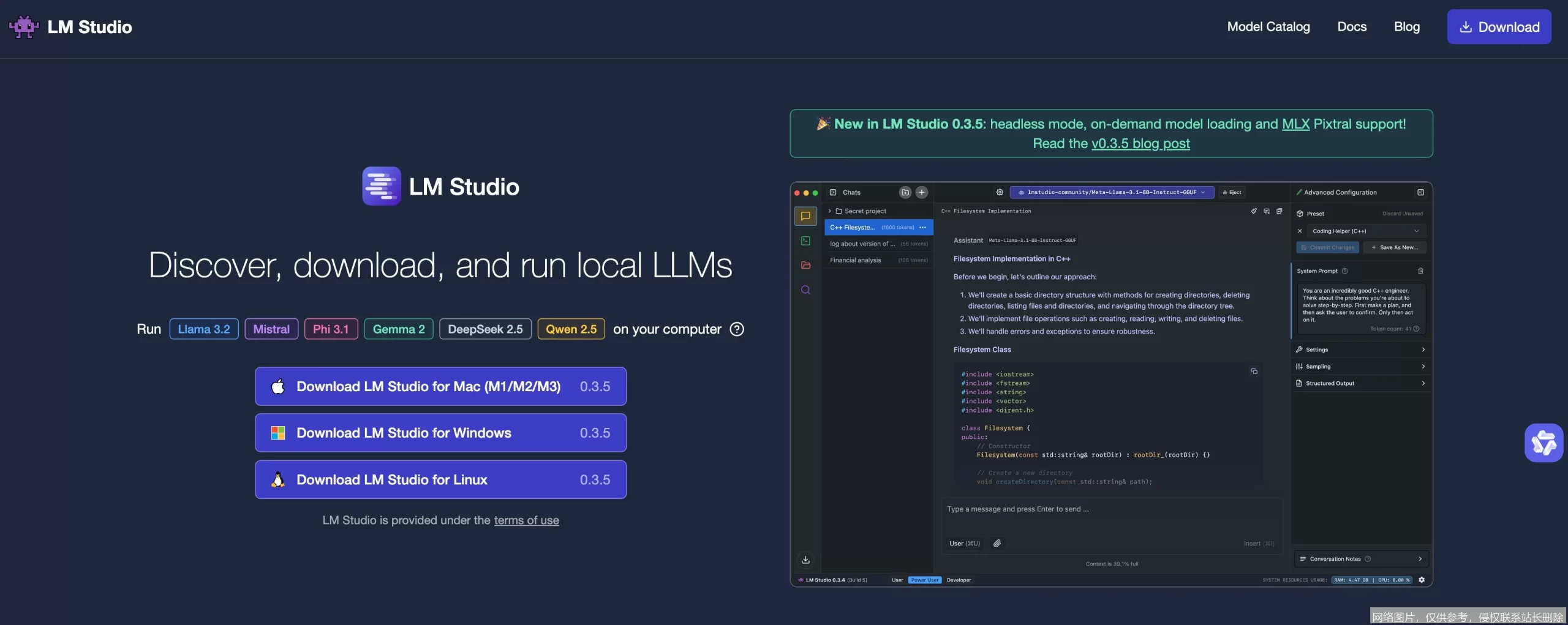Select the Gemma 2 model tag
The width and height of the screenshot is (1568, 625).
[x=399, y=329]
